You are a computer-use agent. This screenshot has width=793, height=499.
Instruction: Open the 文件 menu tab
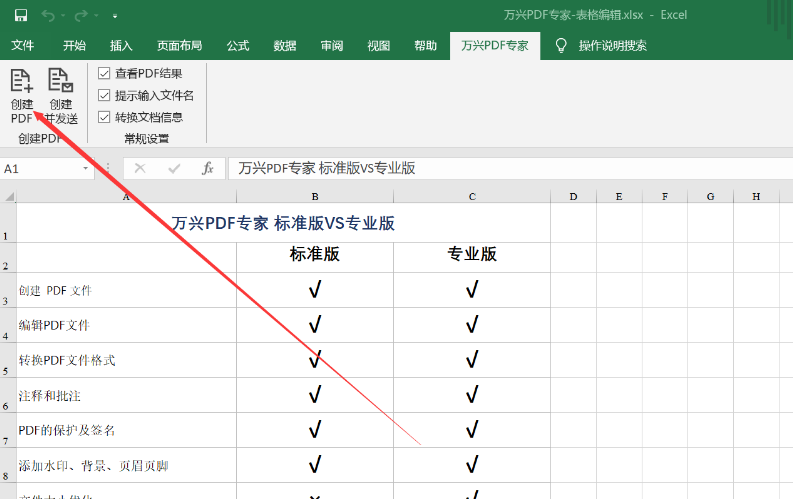pyautogui.click(x=23, y=46)
